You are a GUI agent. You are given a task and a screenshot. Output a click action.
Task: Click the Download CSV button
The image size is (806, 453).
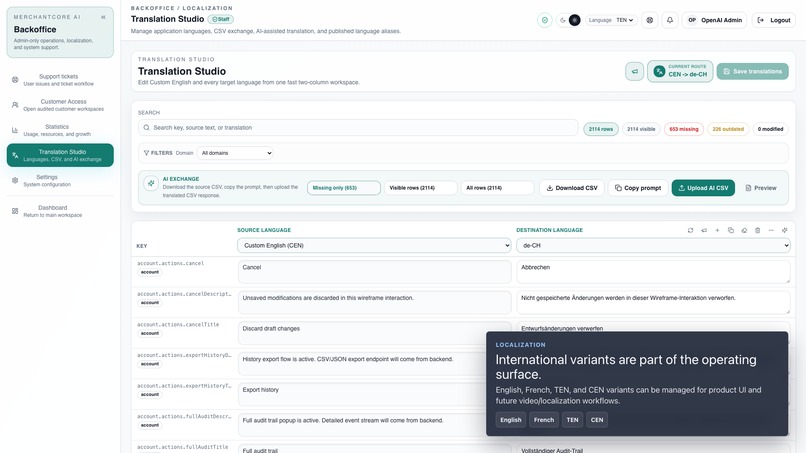click(x=572, y=188)
